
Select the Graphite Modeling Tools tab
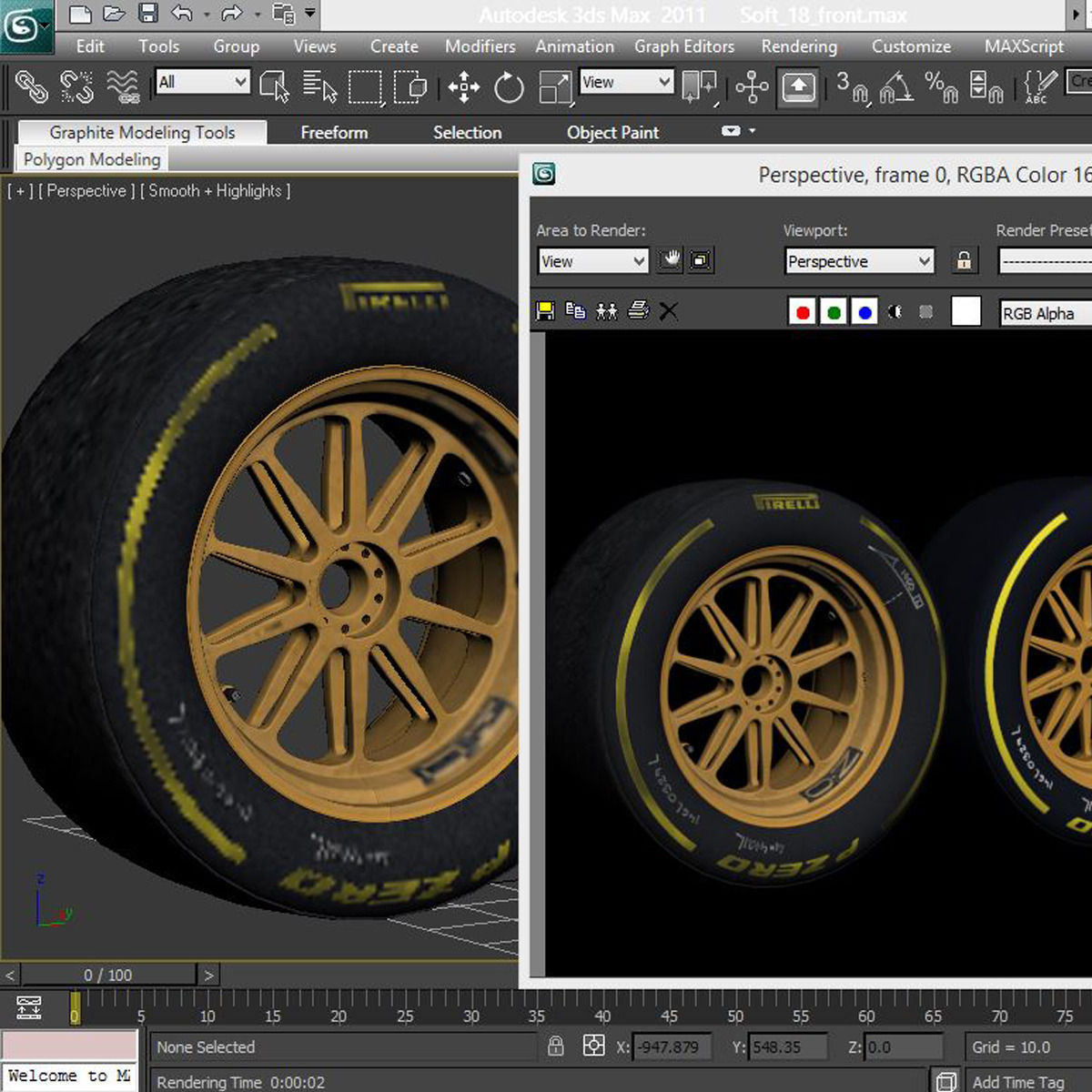pyautogui.click(x=142, y=133)
